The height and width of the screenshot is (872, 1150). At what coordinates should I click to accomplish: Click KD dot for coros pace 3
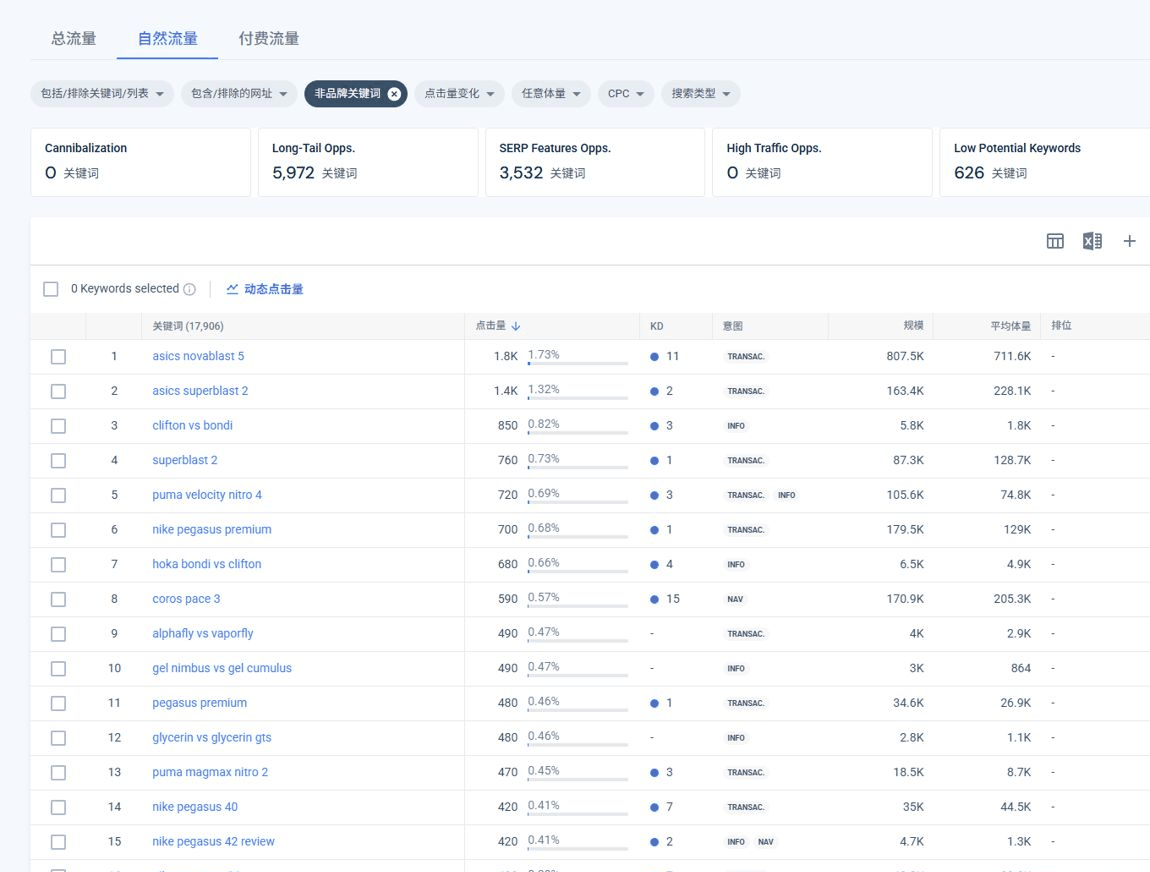tap(654, 599)
